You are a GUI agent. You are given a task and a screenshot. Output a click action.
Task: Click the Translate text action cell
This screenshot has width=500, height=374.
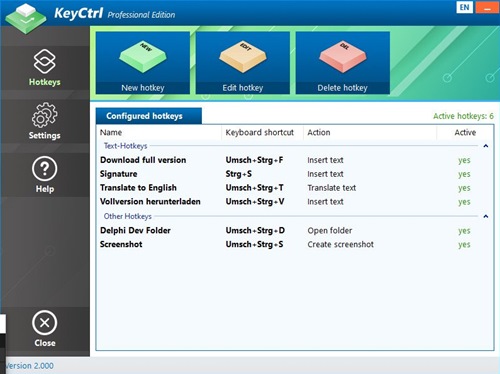(332, 188)
